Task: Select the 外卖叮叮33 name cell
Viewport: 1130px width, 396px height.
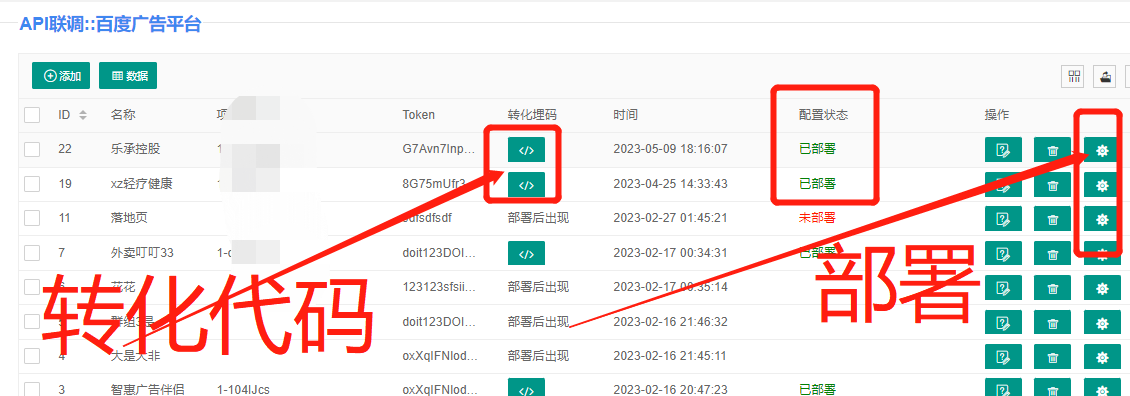Action: tap(142, 252)
